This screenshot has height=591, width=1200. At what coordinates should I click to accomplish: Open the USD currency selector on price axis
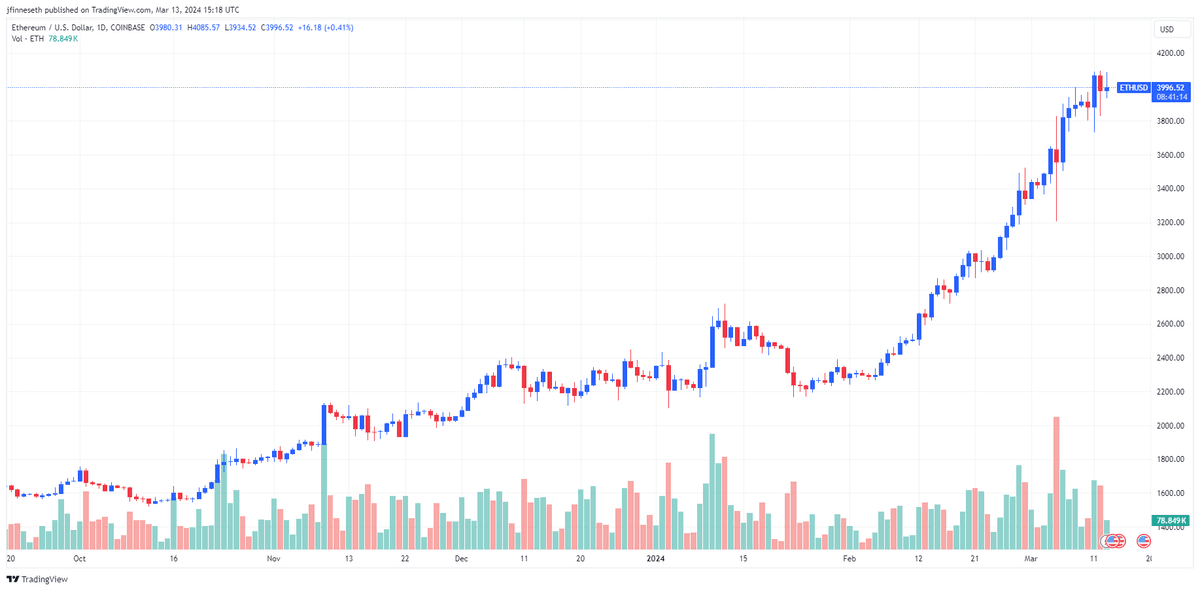pyautogui.click(x=1166, y=29)
